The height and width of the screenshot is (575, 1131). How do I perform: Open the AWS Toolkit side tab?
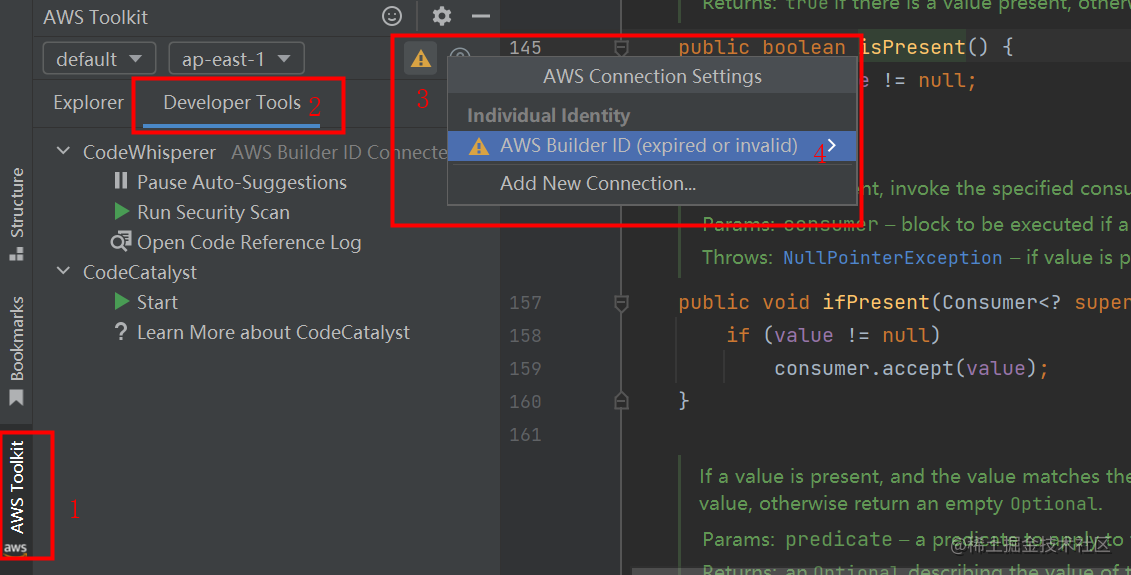(16, 496)
